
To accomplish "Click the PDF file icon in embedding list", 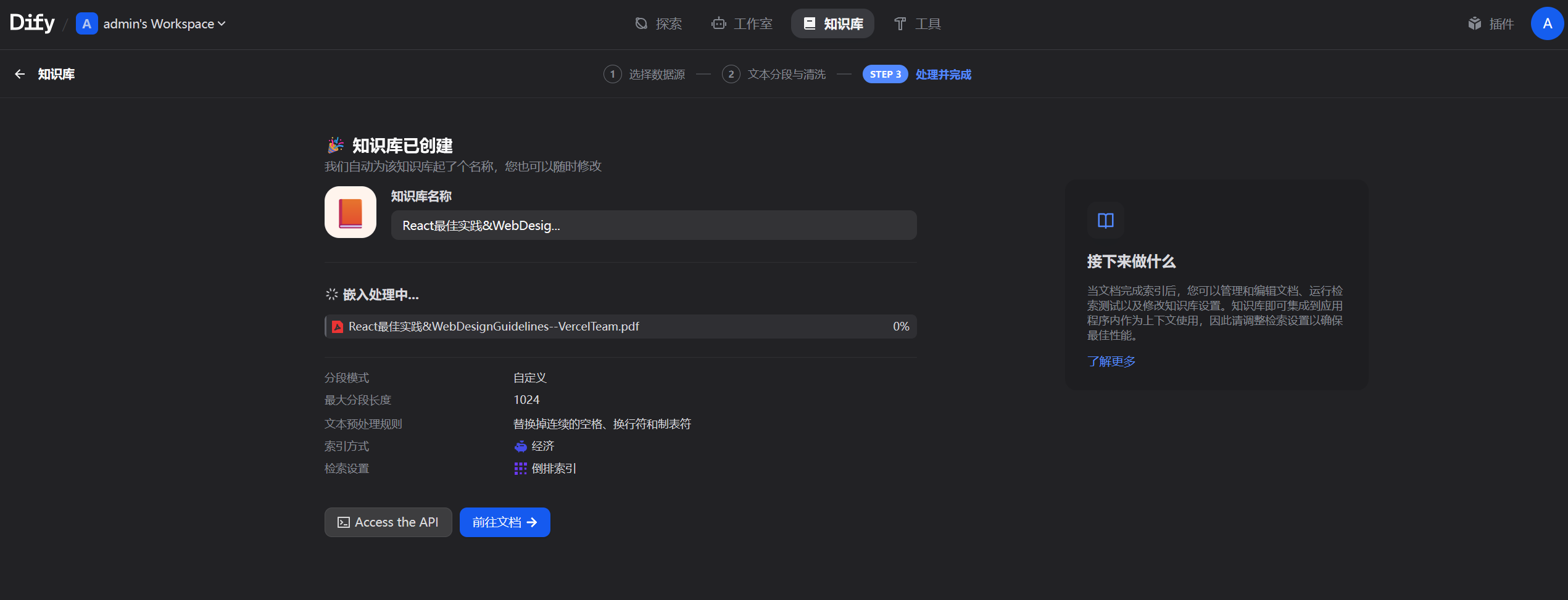I will [x=338, y=327].
